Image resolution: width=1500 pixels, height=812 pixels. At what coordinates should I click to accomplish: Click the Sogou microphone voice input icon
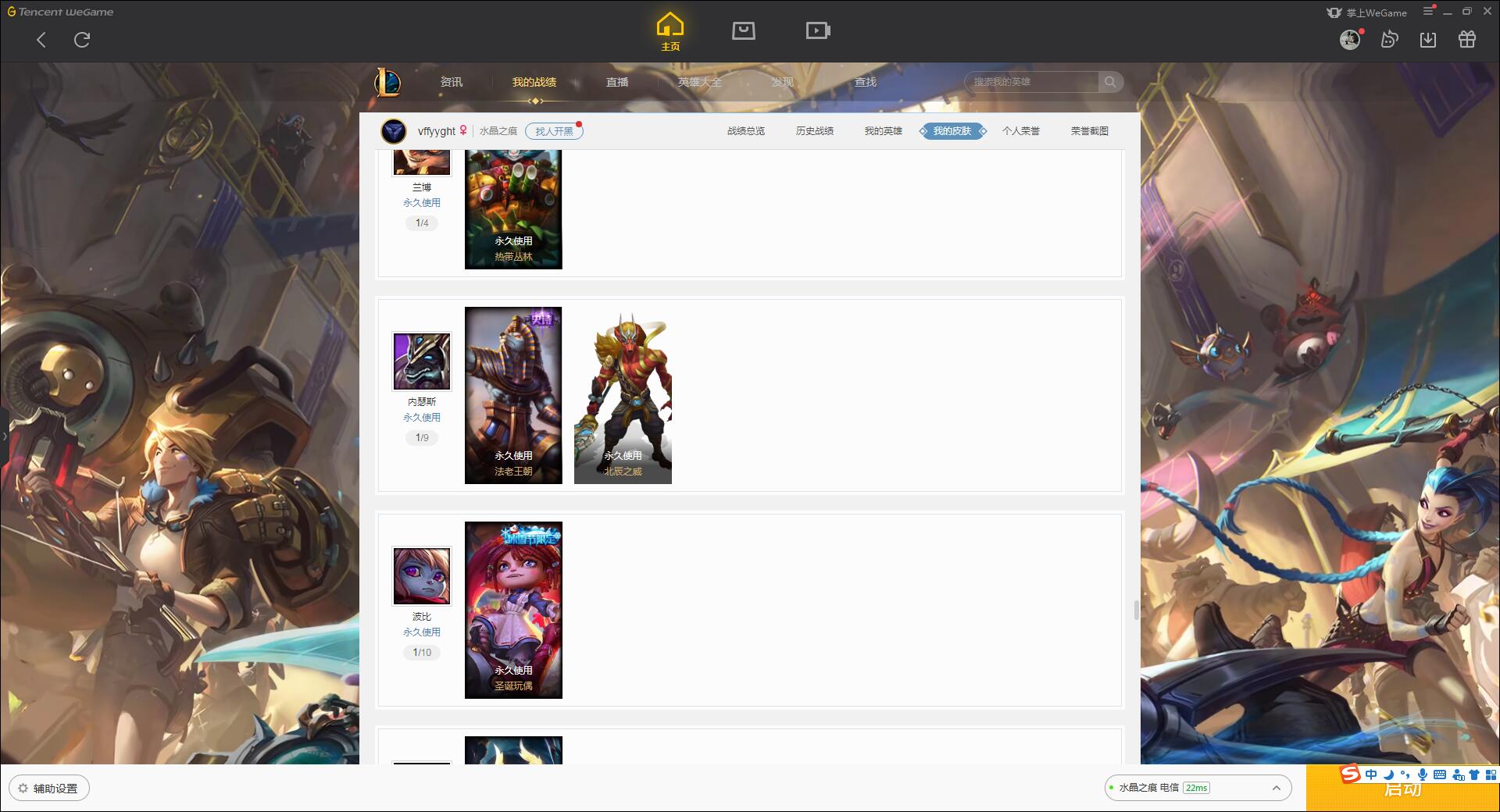[1423, 775]
